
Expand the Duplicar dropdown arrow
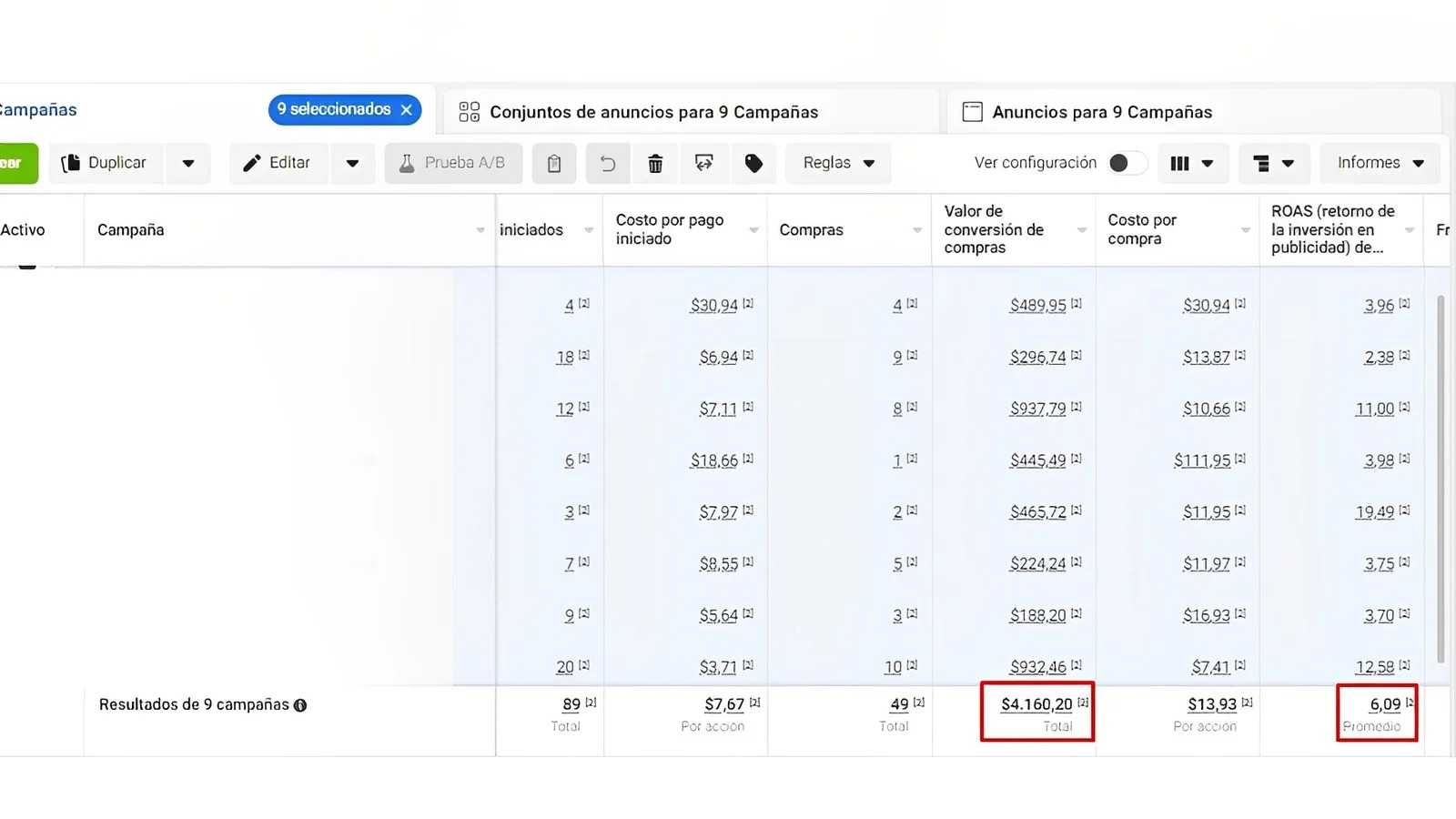click(188, 164)
